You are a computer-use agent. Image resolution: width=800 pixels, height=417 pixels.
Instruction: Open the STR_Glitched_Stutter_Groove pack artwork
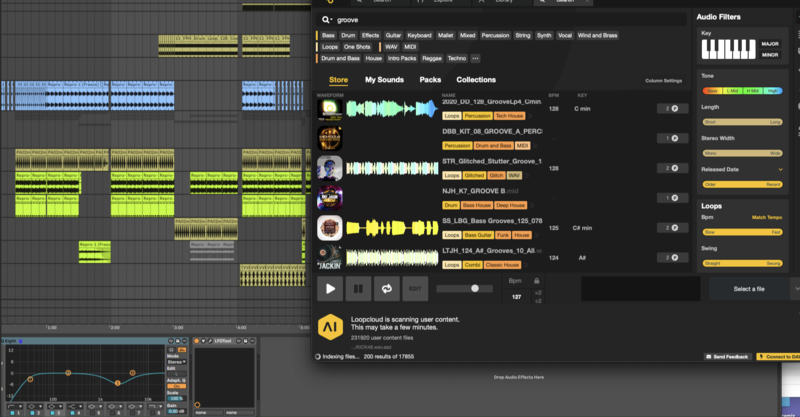coord(330,168)
